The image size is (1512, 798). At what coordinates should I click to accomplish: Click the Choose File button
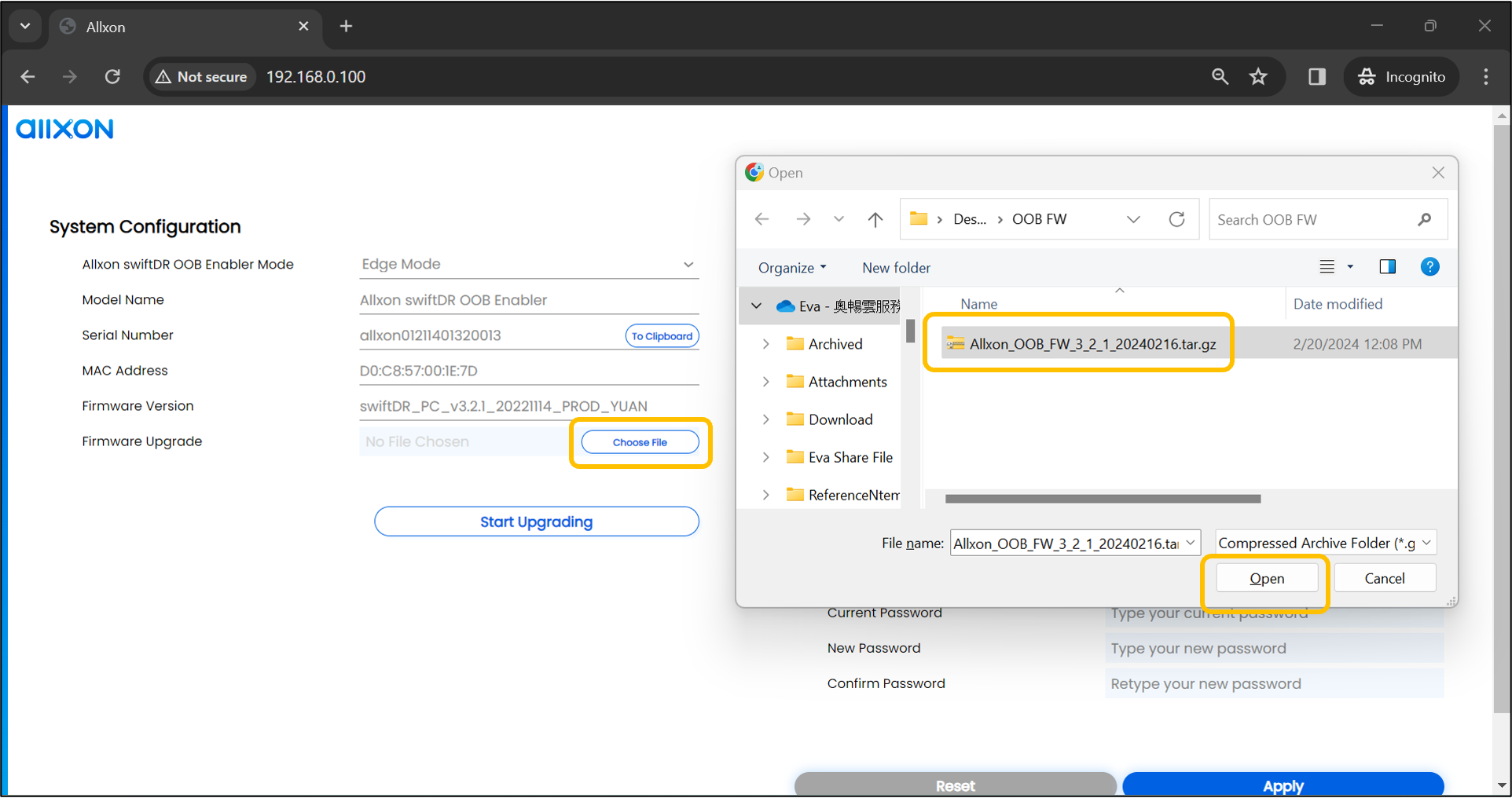640,442
